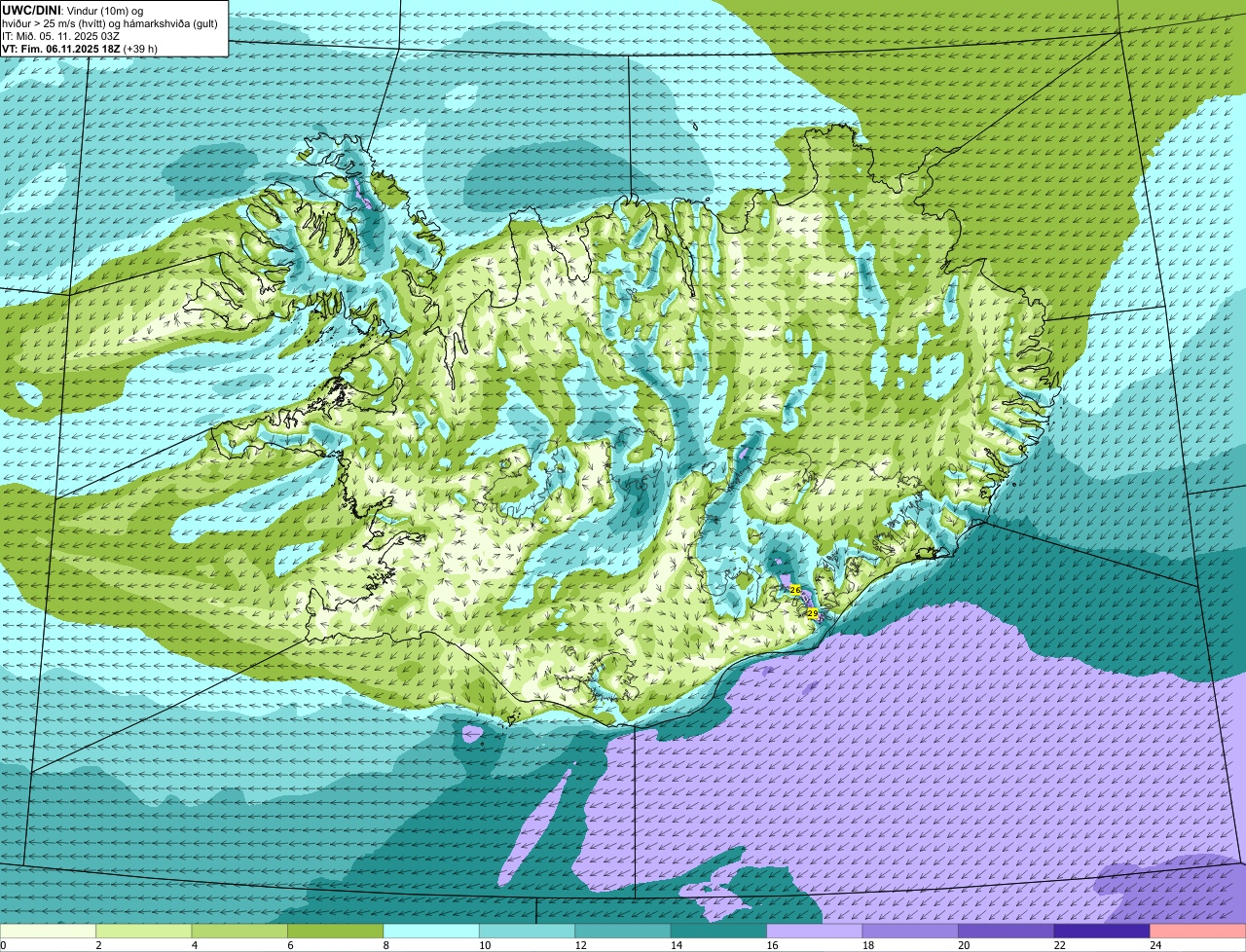Click the 10–12 m/s light teal legend swatch
The image size is (1246, 952).
528,932
